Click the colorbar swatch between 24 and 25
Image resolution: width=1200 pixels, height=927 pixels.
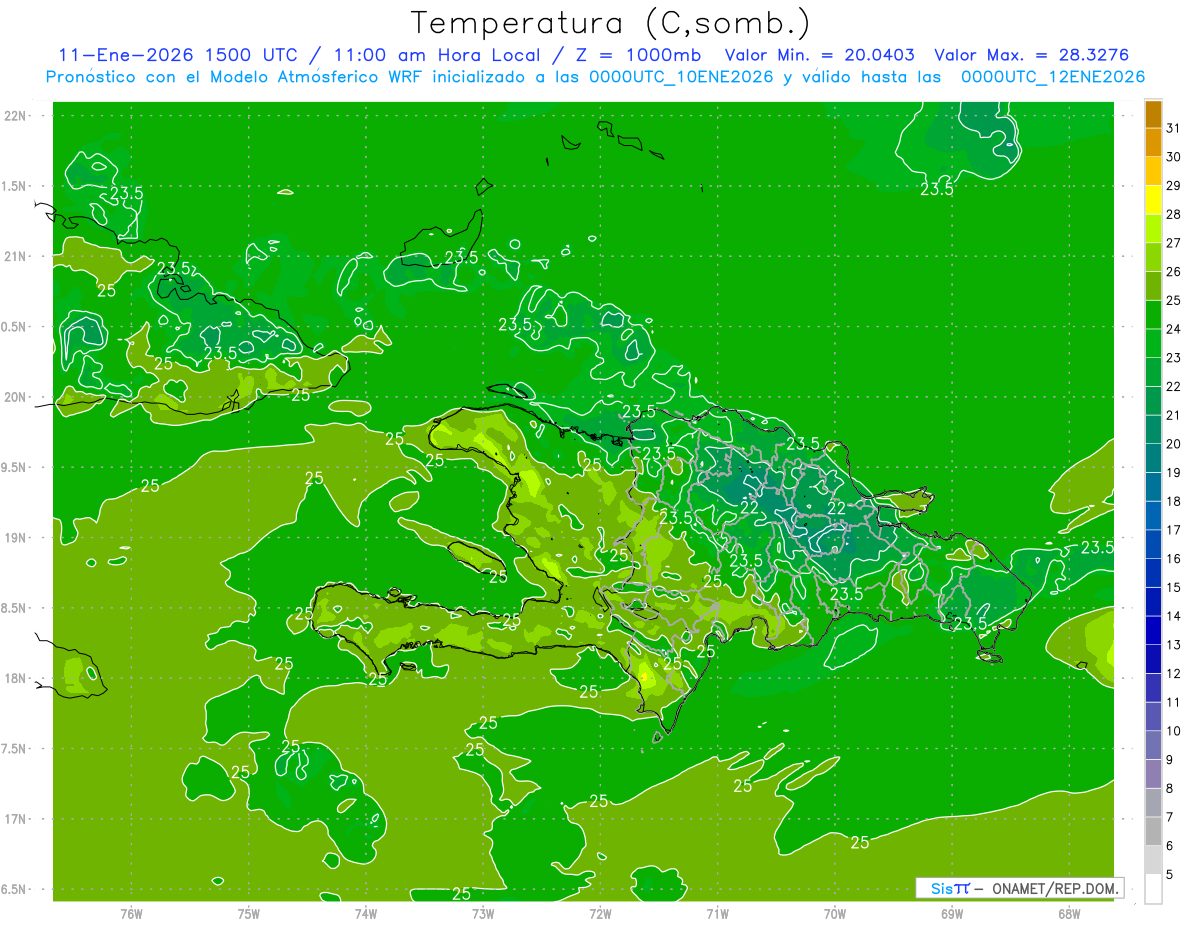tap(1153, 314)
